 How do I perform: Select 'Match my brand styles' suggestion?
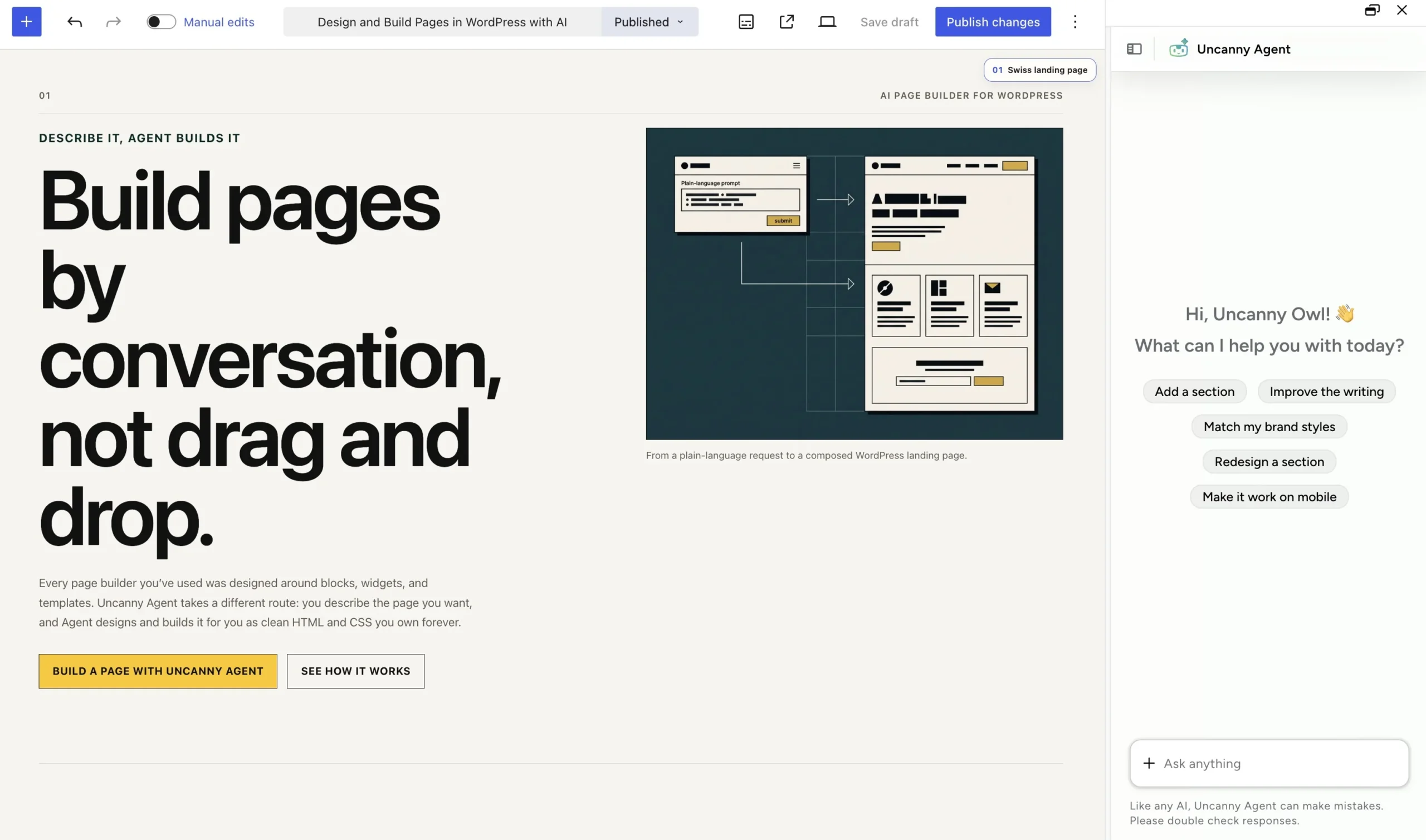pos(1269,427)
